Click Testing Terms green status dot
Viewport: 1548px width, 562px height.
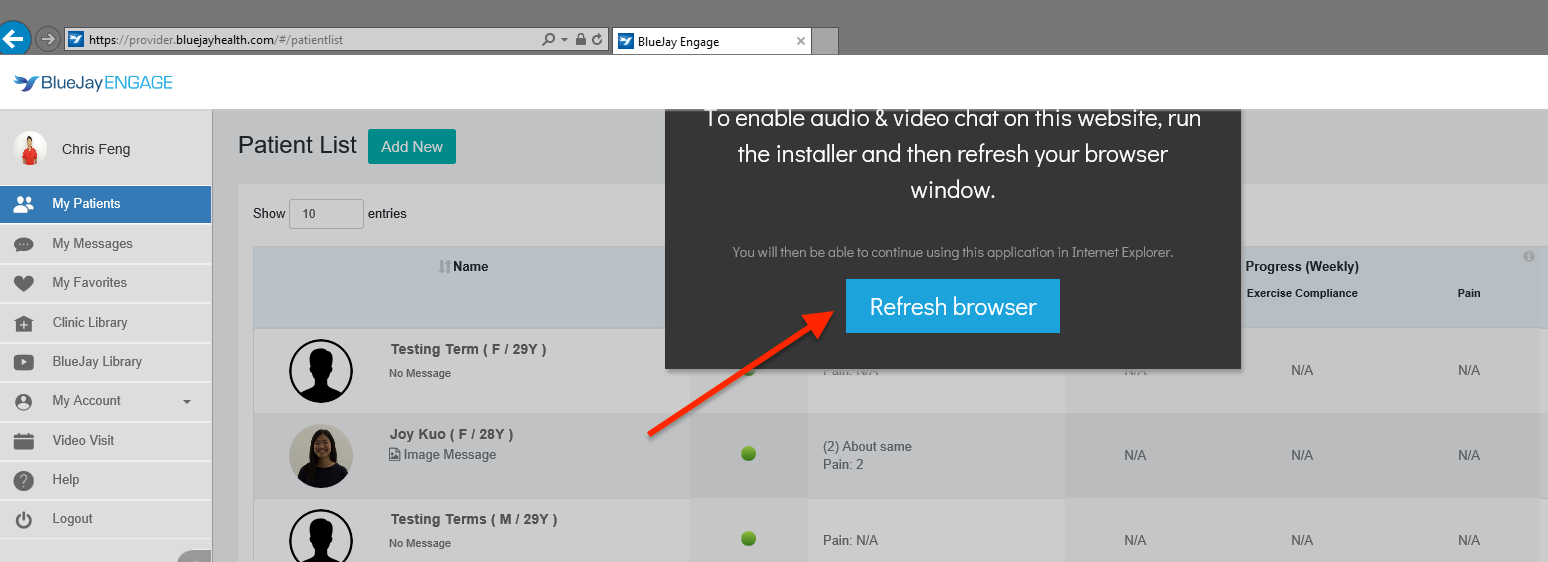[x=748, y=539]
